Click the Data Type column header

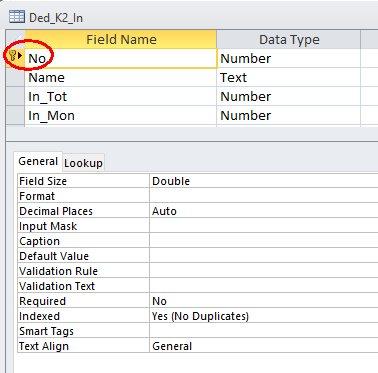289,39
